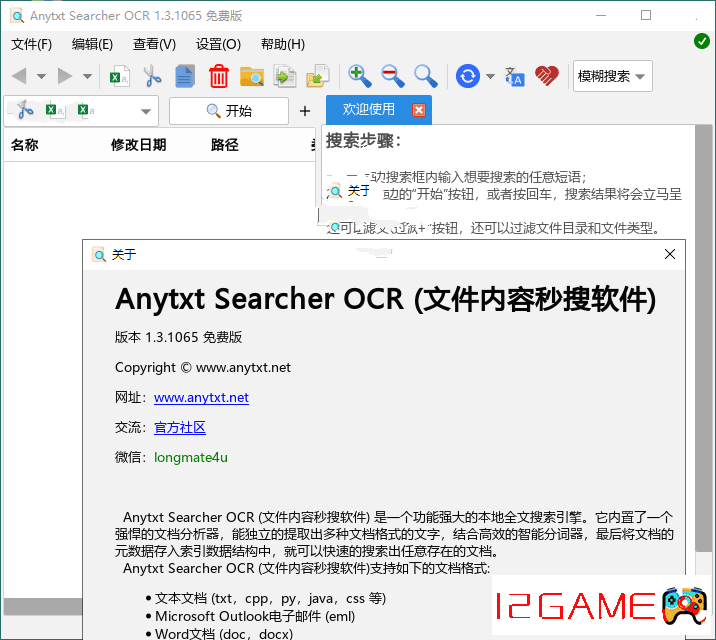This screenshot has height=640, width=716.
Task: Click the Microsoft Outlook电子邮件 (eml) list item
Action: [x=255, y=616]
